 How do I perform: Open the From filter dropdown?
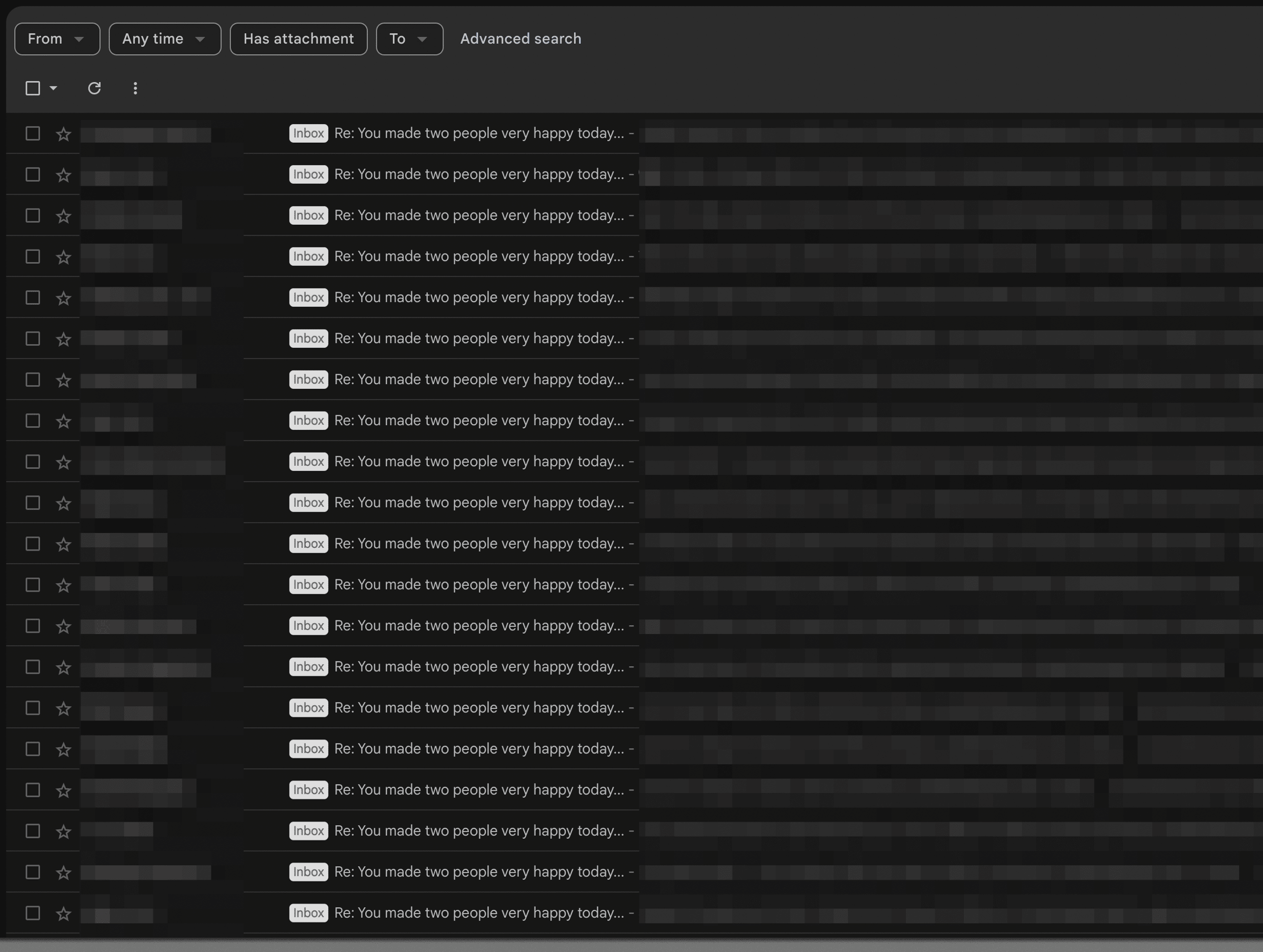[57, 39]
